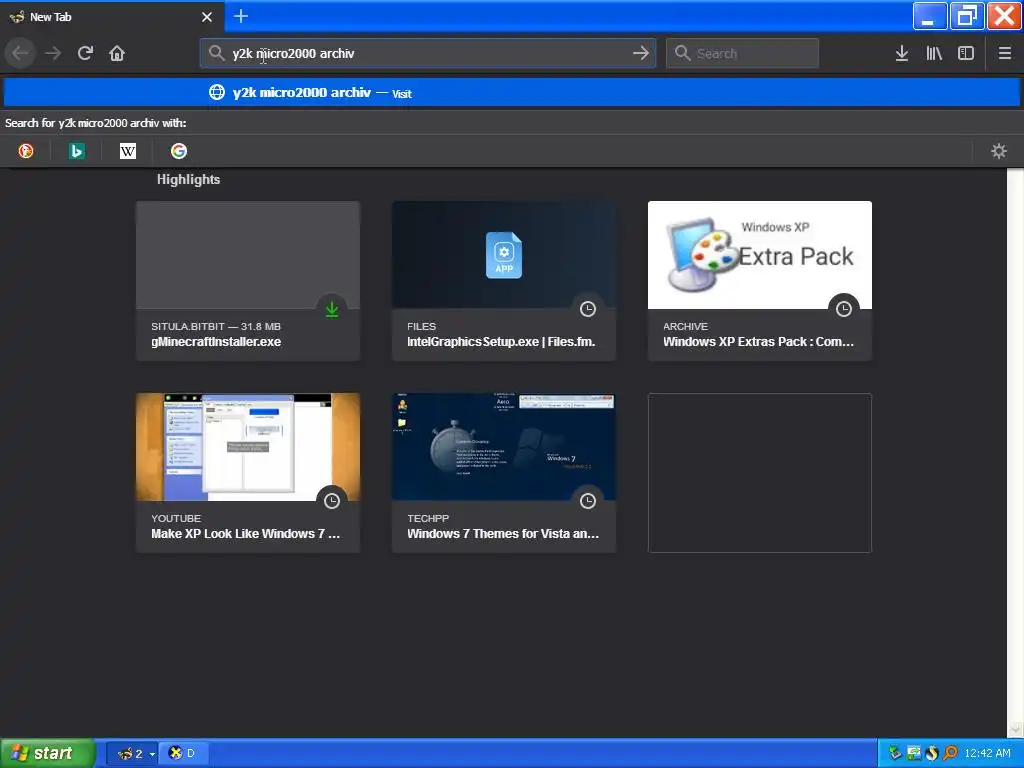The image size is (1024, 768).
Task: Search with Bing engine icon
Action: pos(77,152)
